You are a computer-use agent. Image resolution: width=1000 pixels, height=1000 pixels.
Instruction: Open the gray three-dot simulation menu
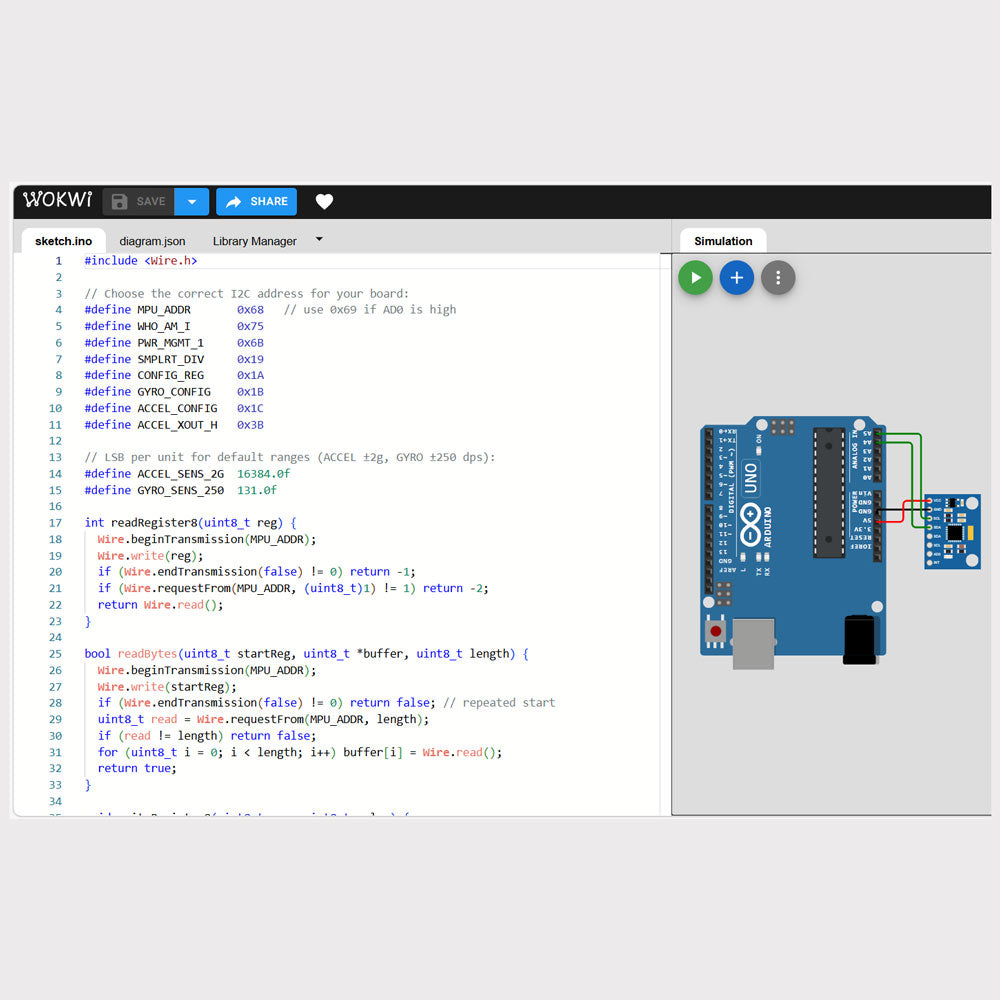tap(778, 277)
